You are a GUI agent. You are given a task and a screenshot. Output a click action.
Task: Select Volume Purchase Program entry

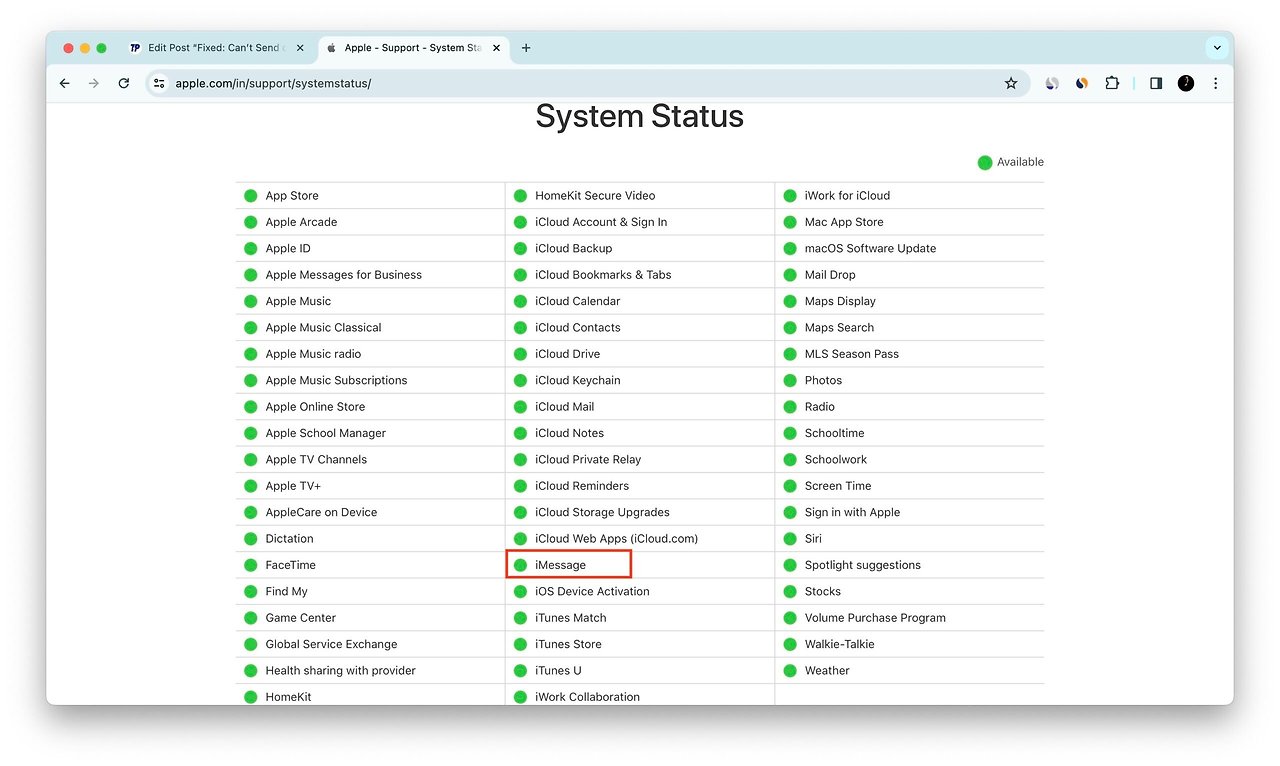pyautogui.click(x=910, y=618)
